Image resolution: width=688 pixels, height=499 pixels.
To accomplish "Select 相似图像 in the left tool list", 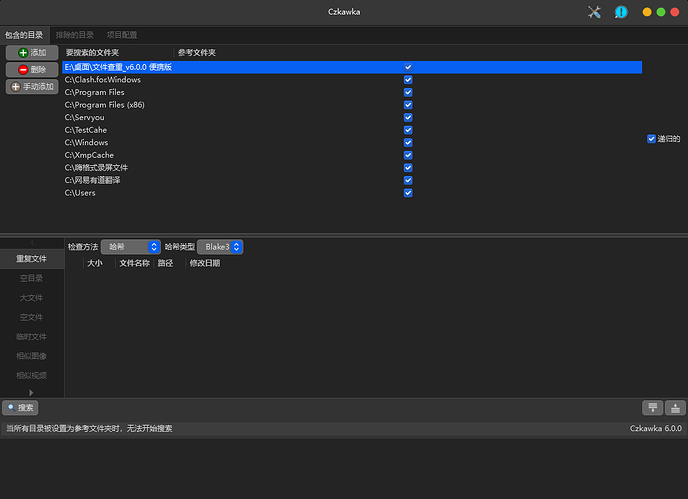I will (x=31, y=356).
